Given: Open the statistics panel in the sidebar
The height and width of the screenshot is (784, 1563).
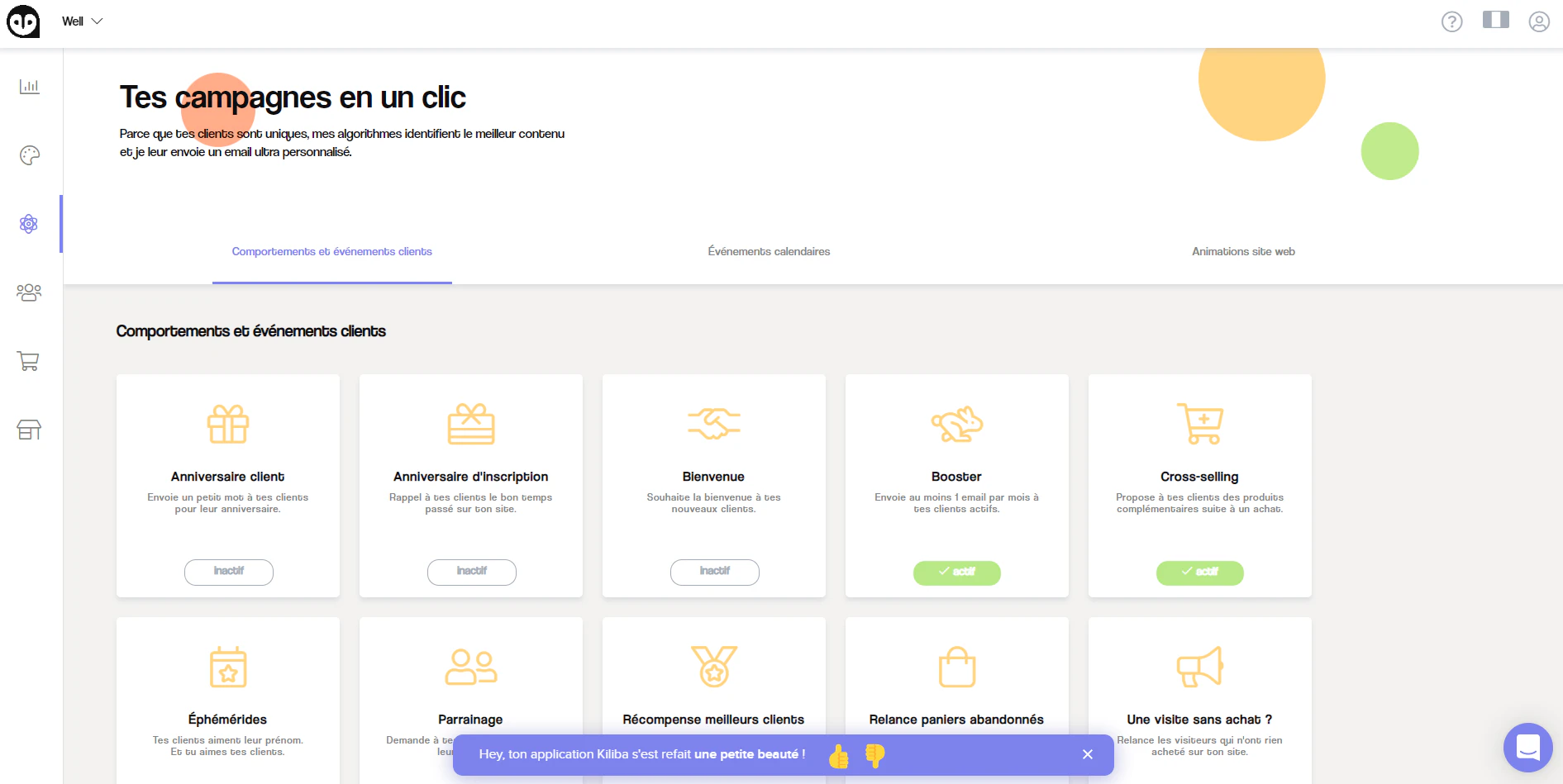Looking at the screenshot, I should 29,86.
